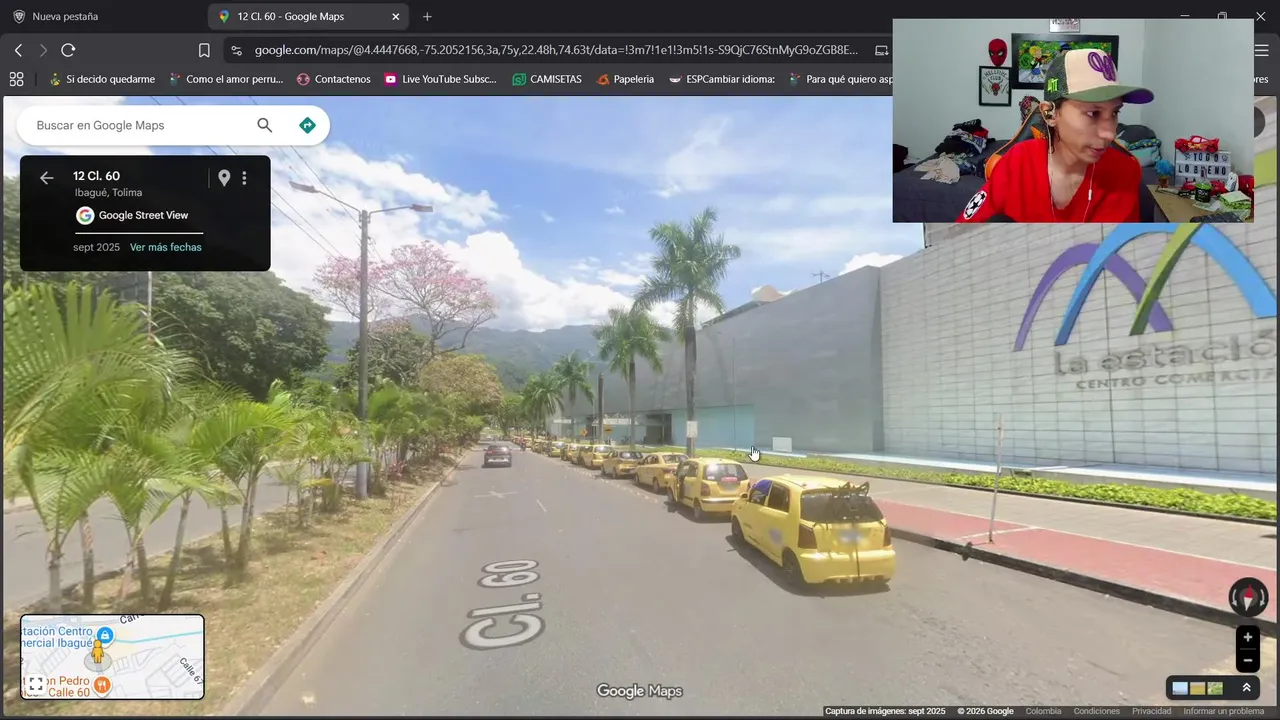This screenshot has height=720, width=1280.
Task: Open site information icon beside the URL
Action: [x=235, y=50]
